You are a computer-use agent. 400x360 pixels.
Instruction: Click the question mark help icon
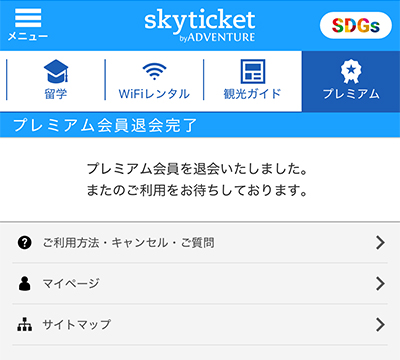click(24, 243)
